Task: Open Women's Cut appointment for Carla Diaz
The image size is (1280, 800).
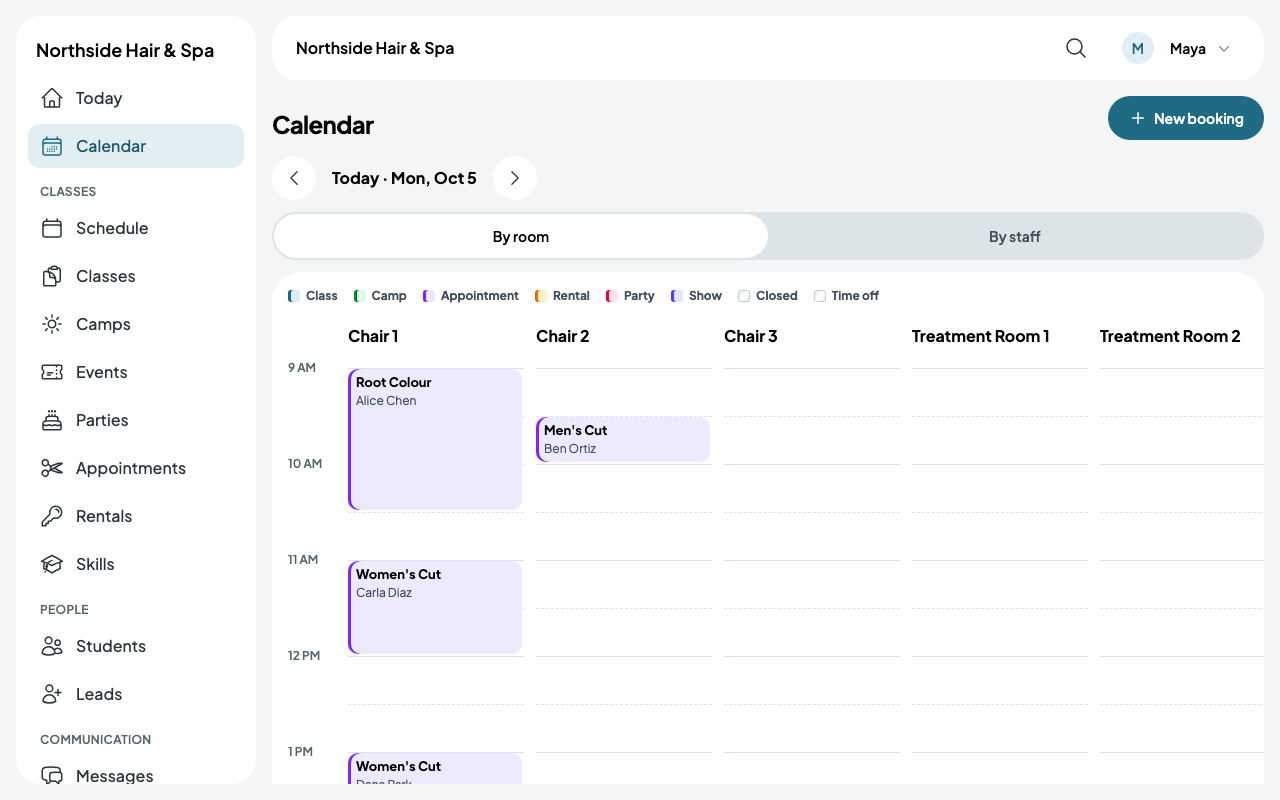Action: click(x=435, y=607)
